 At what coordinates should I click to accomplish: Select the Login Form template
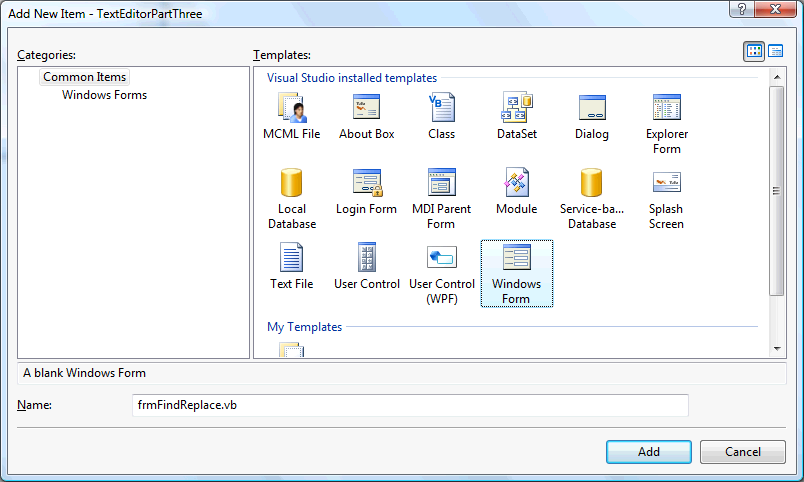point(366,192)
